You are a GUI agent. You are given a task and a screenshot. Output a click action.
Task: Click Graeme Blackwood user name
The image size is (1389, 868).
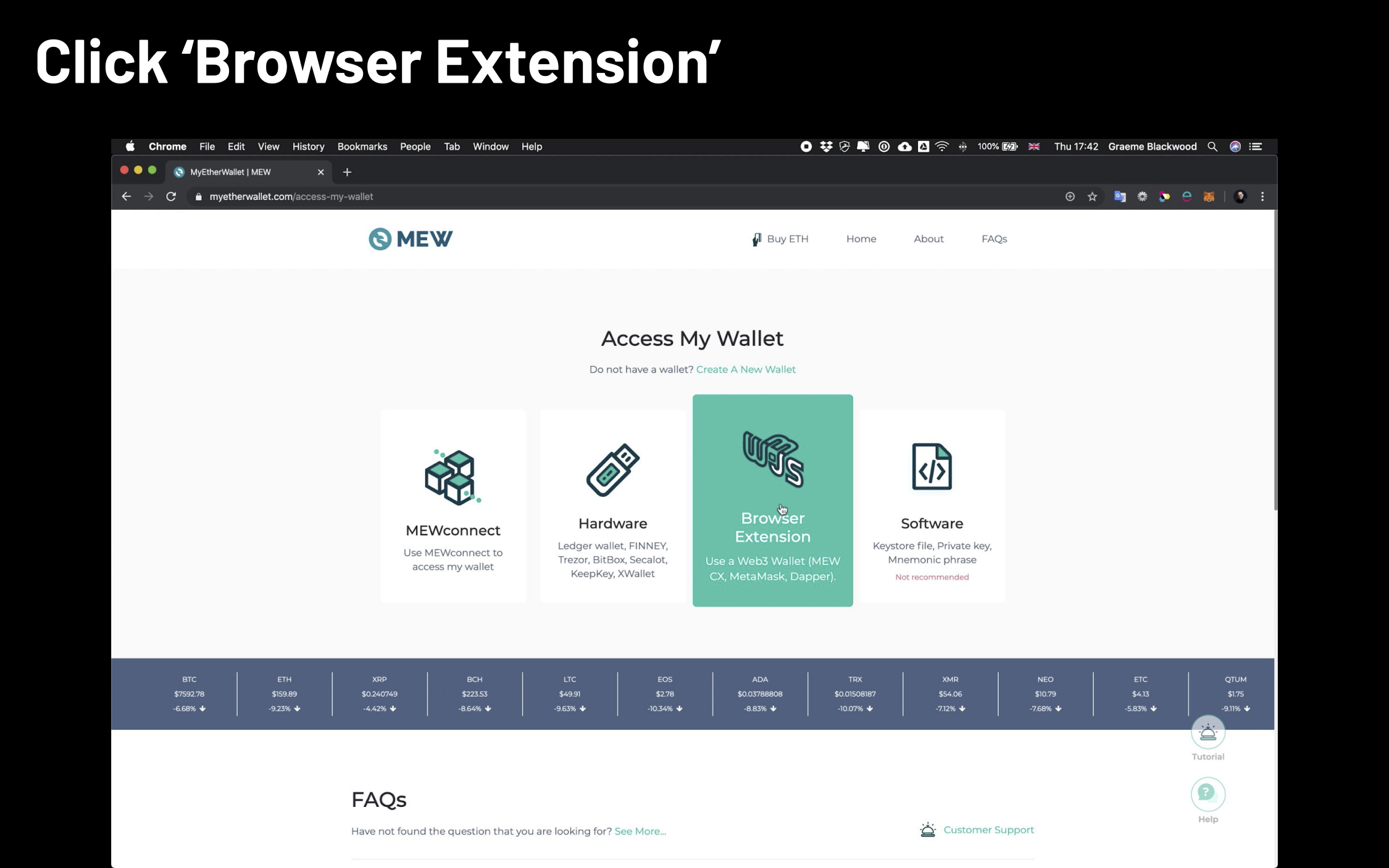click(1152, 146)
